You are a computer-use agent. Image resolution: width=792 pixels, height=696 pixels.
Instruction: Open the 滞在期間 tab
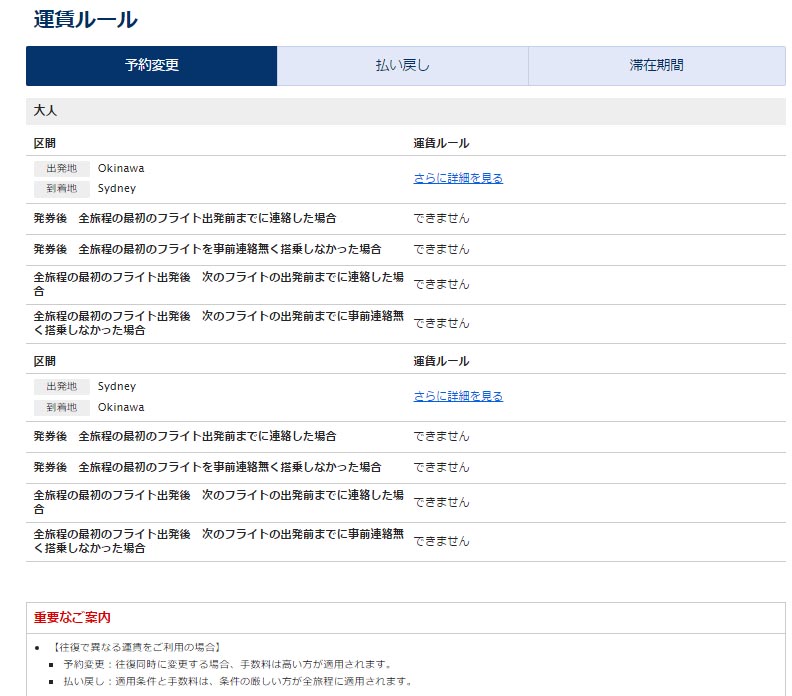(x=656, y=66)
